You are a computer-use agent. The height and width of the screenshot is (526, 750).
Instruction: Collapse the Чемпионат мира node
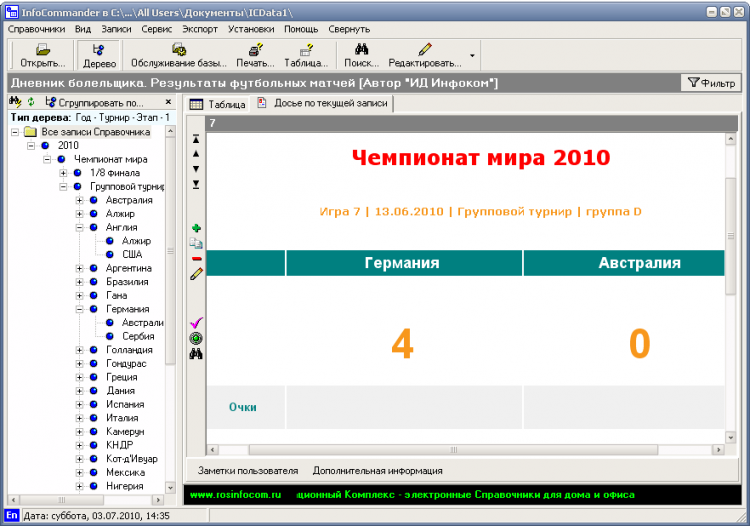(x=47, y=159)
